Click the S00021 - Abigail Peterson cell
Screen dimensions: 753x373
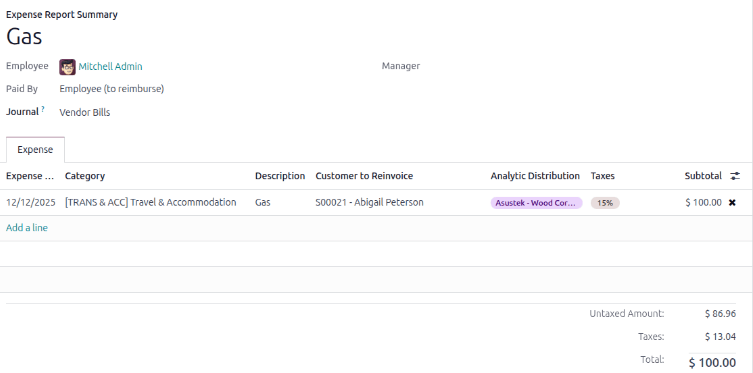(x=369, y=203)
